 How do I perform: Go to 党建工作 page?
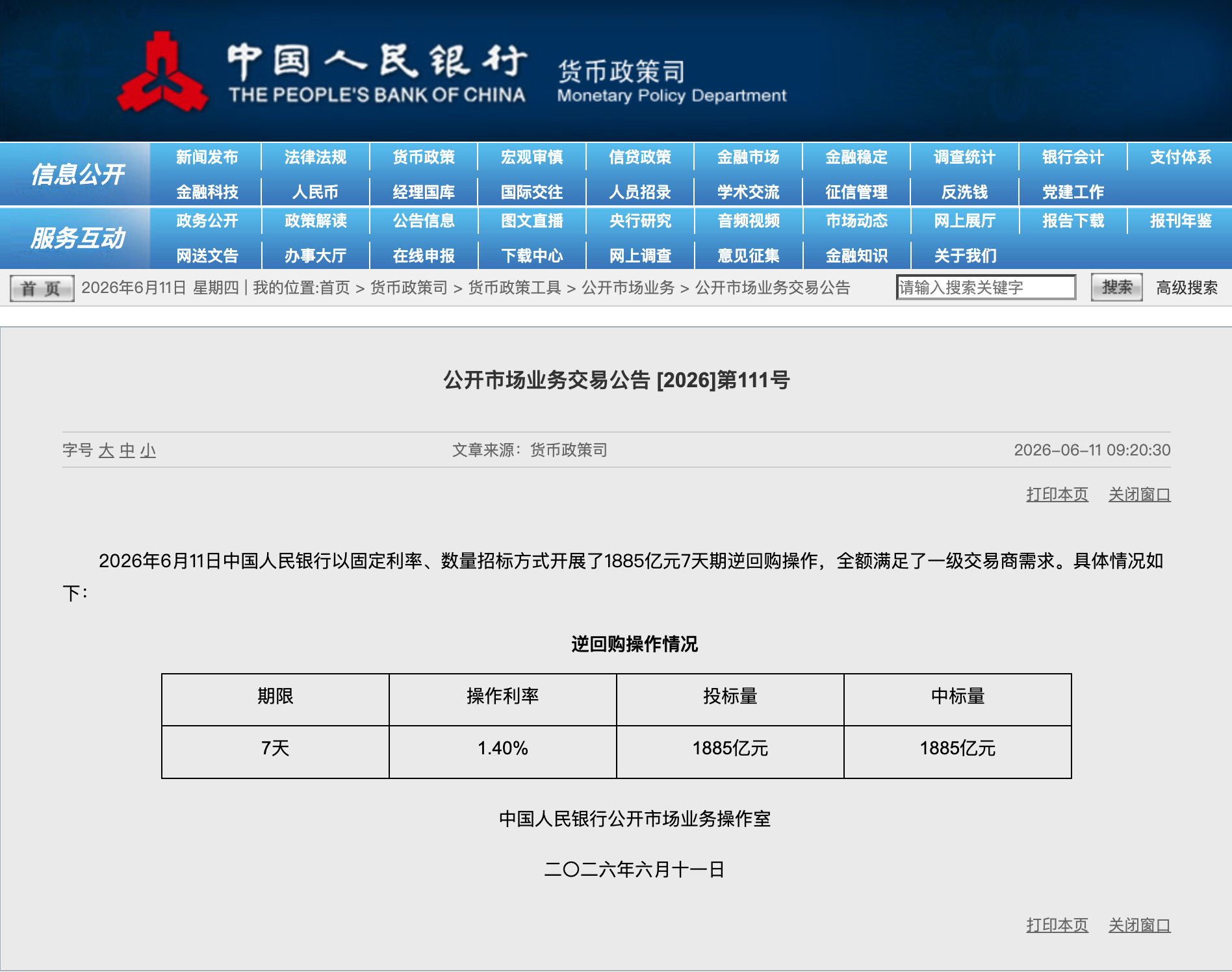click(1073, 192)
